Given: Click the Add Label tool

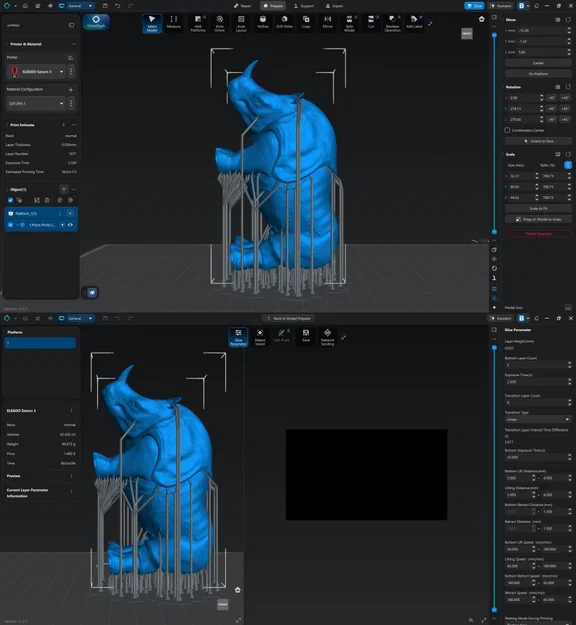Looking at the screenshot, I should (414, 22).
